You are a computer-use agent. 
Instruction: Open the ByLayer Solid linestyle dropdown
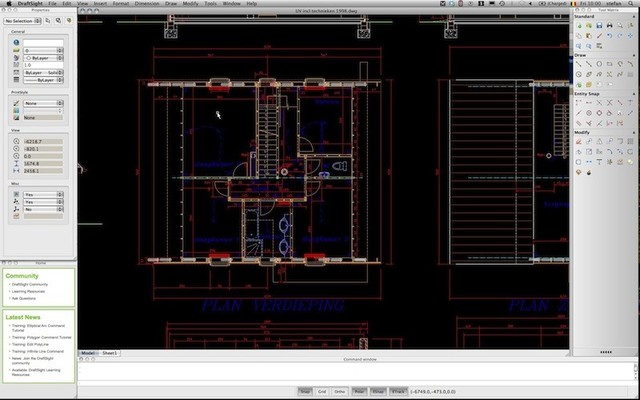tap(43, 73)
